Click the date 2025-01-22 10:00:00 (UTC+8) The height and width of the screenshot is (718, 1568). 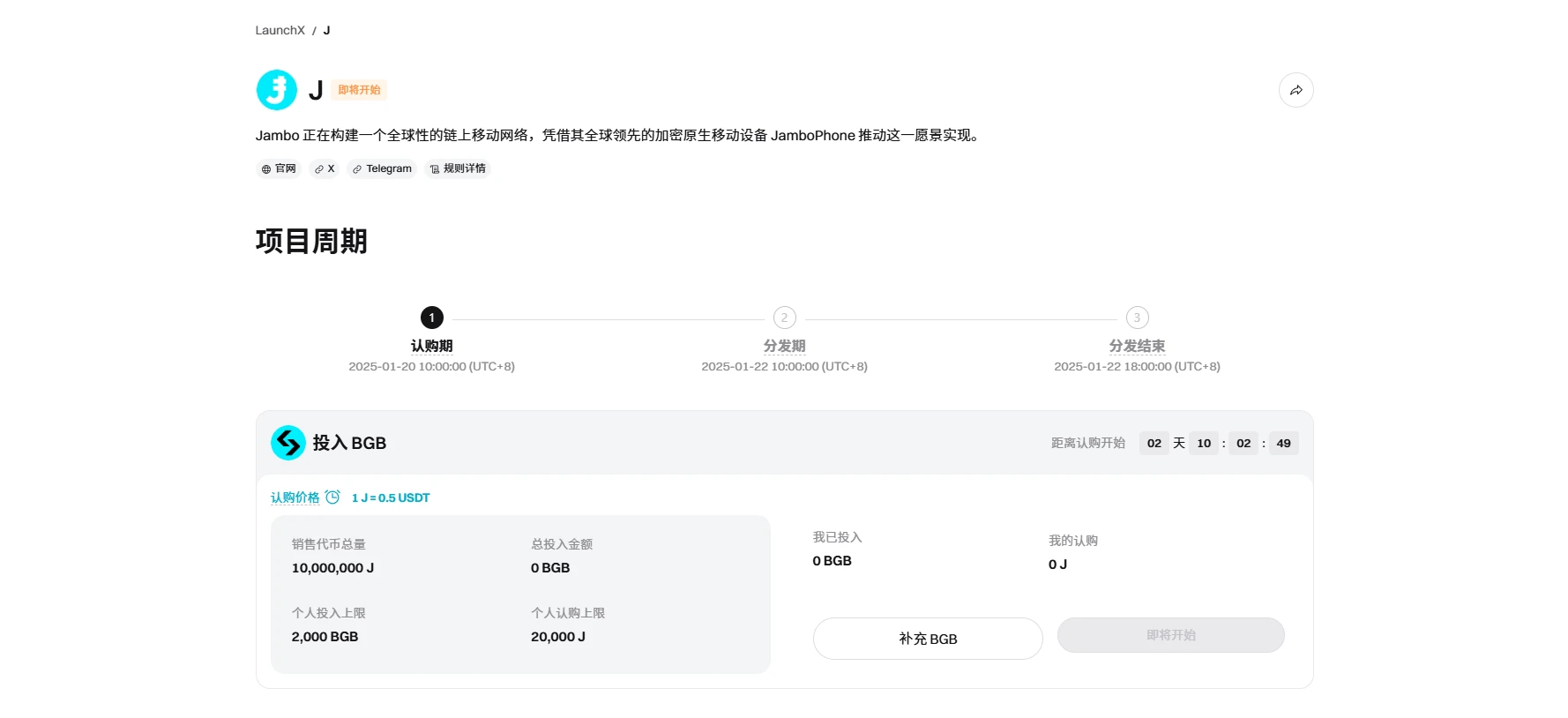pyautogui.click(x=785, y=366)
